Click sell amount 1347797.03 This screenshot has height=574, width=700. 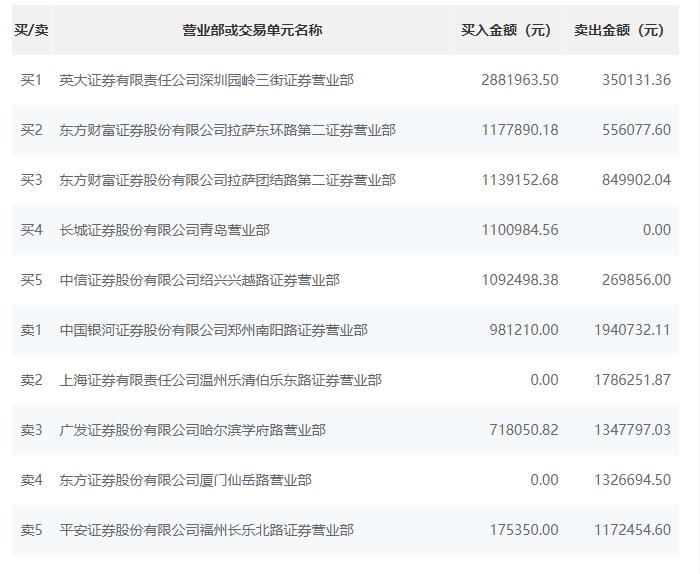pyautogui.click(x=632, y=430)
